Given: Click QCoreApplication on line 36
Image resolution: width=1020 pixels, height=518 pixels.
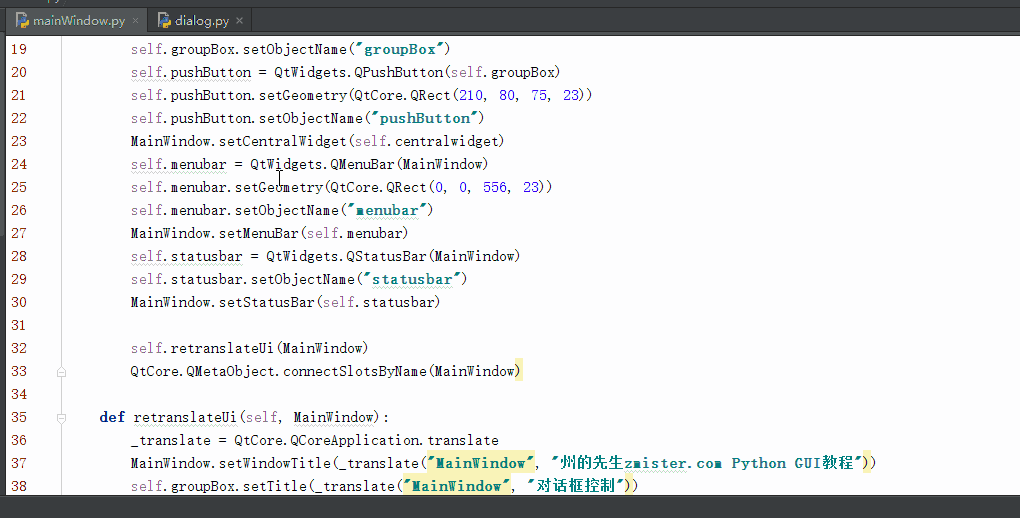Looking at the screenshot, I should pos(355,440).
